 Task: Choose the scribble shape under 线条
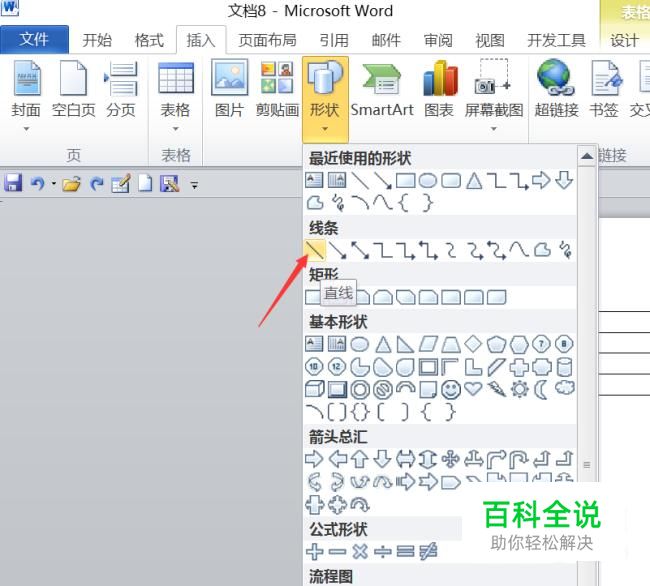click(565, 250)
